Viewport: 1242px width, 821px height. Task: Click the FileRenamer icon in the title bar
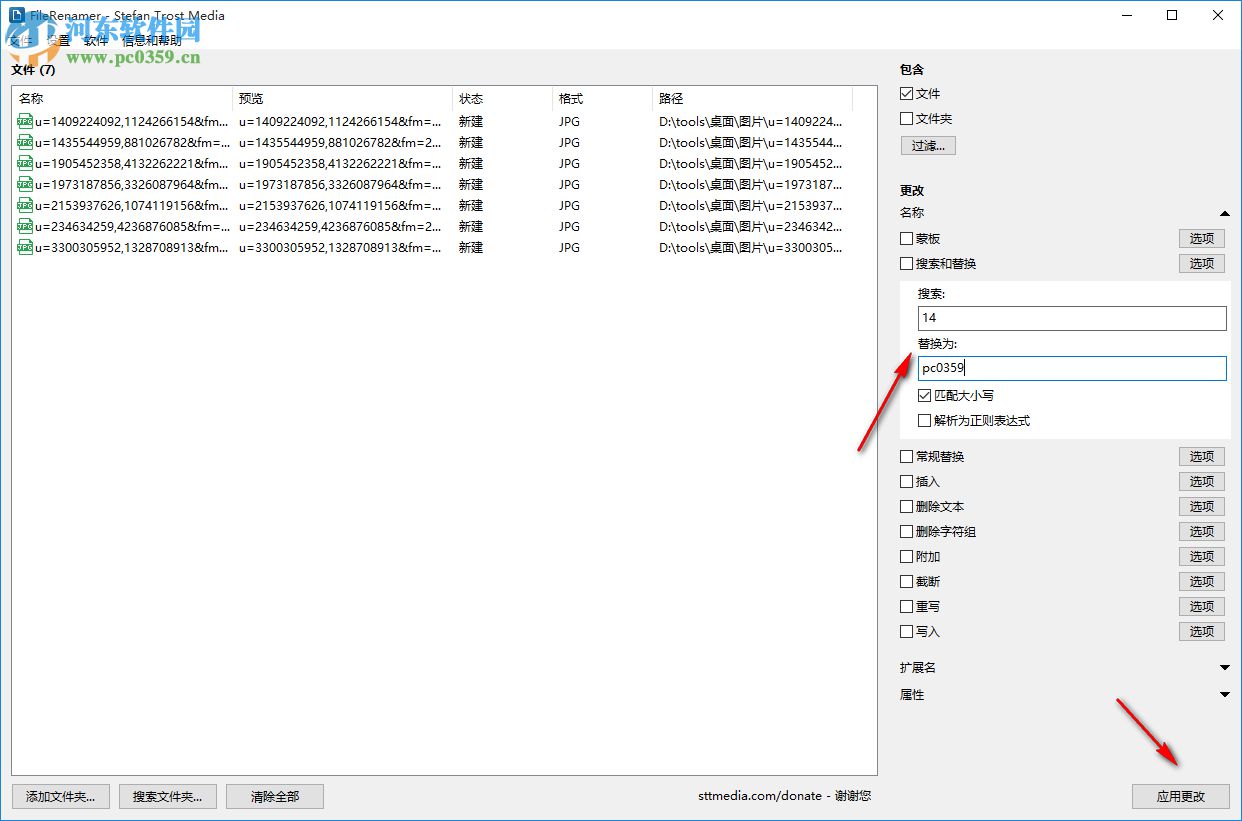tap(15, 15)
